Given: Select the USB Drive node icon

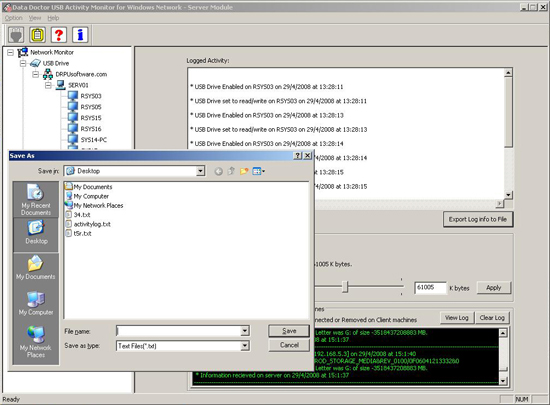Looking at the screenshot, I should click(35, 63).
